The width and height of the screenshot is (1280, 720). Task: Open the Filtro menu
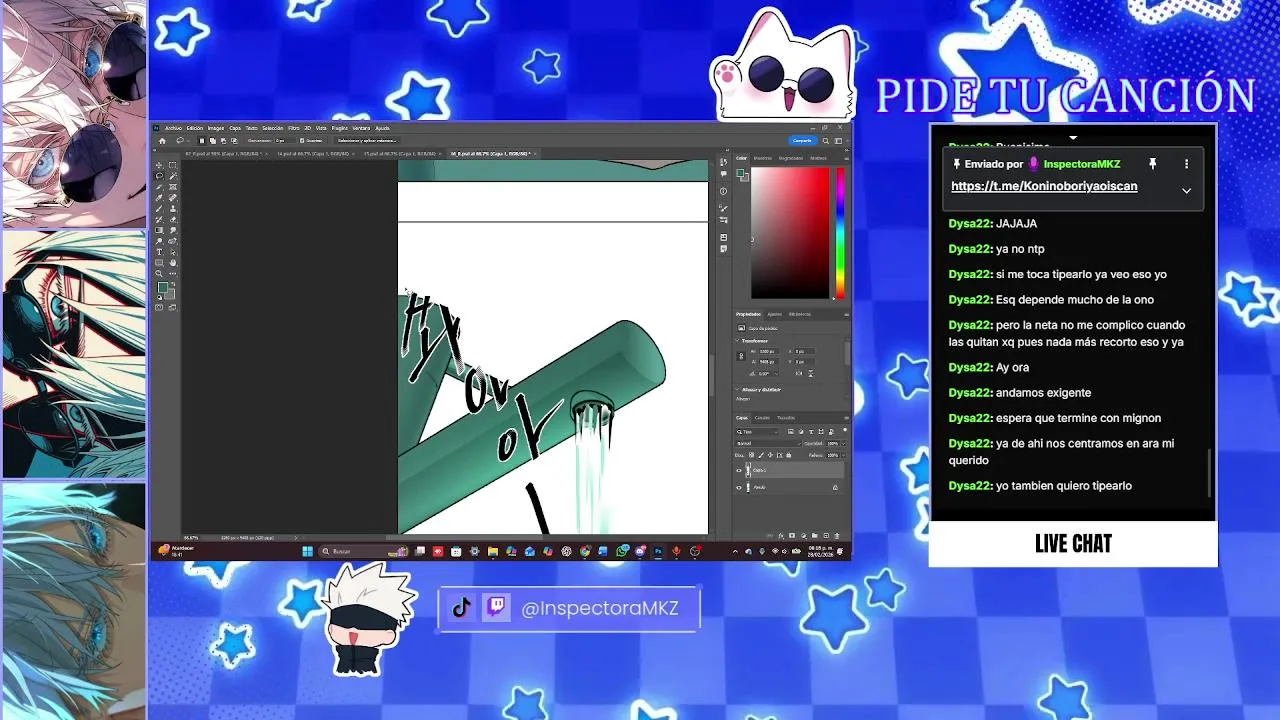click(294, 128)
